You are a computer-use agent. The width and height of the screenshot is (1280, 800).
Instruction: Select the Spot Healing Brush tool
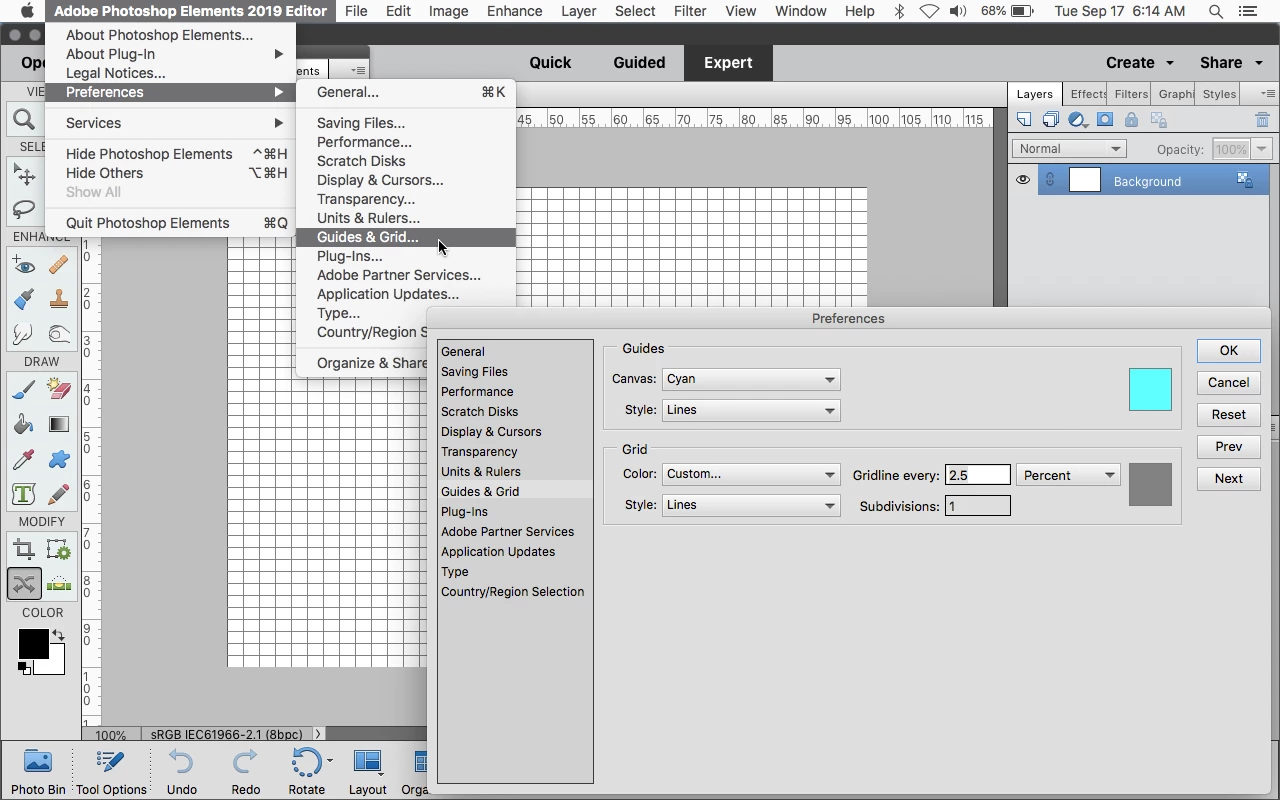tap(58, 265)
